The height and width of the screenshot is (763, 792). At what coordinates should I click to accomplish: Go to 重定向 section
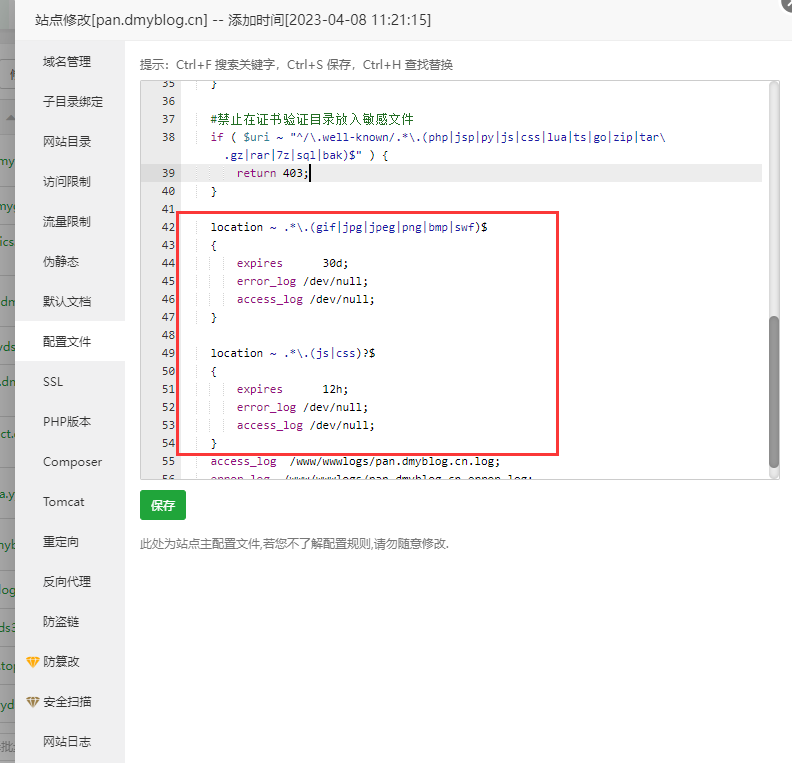[61, 541]
